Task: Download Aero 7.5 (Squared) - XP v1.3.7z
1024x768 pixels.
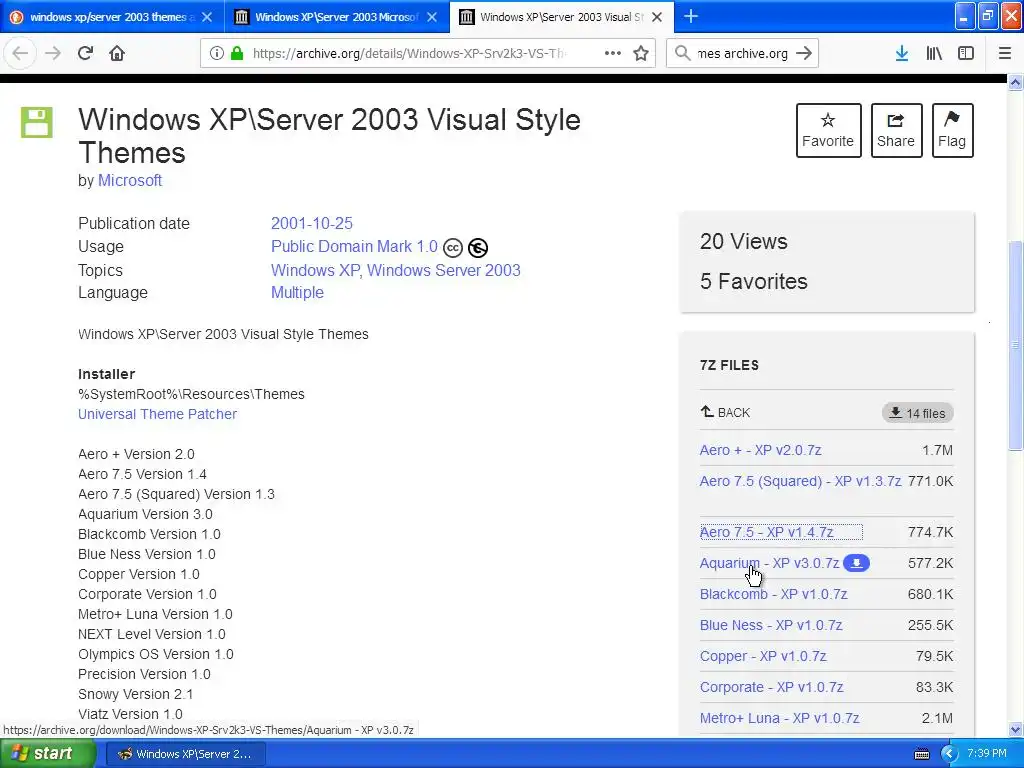Action: 800,481
